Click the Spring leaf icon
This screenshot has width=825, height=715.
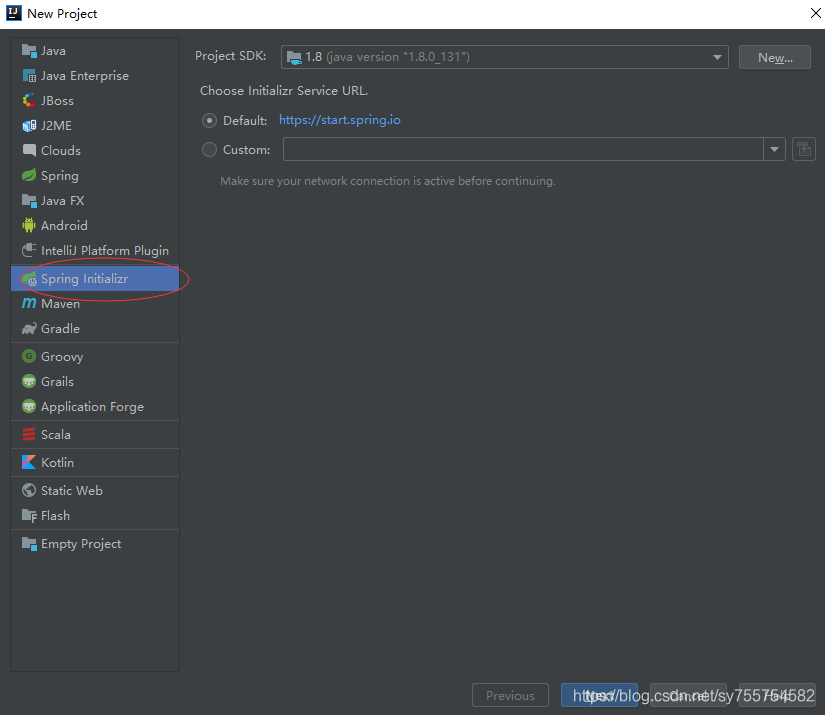click(29, 175)
